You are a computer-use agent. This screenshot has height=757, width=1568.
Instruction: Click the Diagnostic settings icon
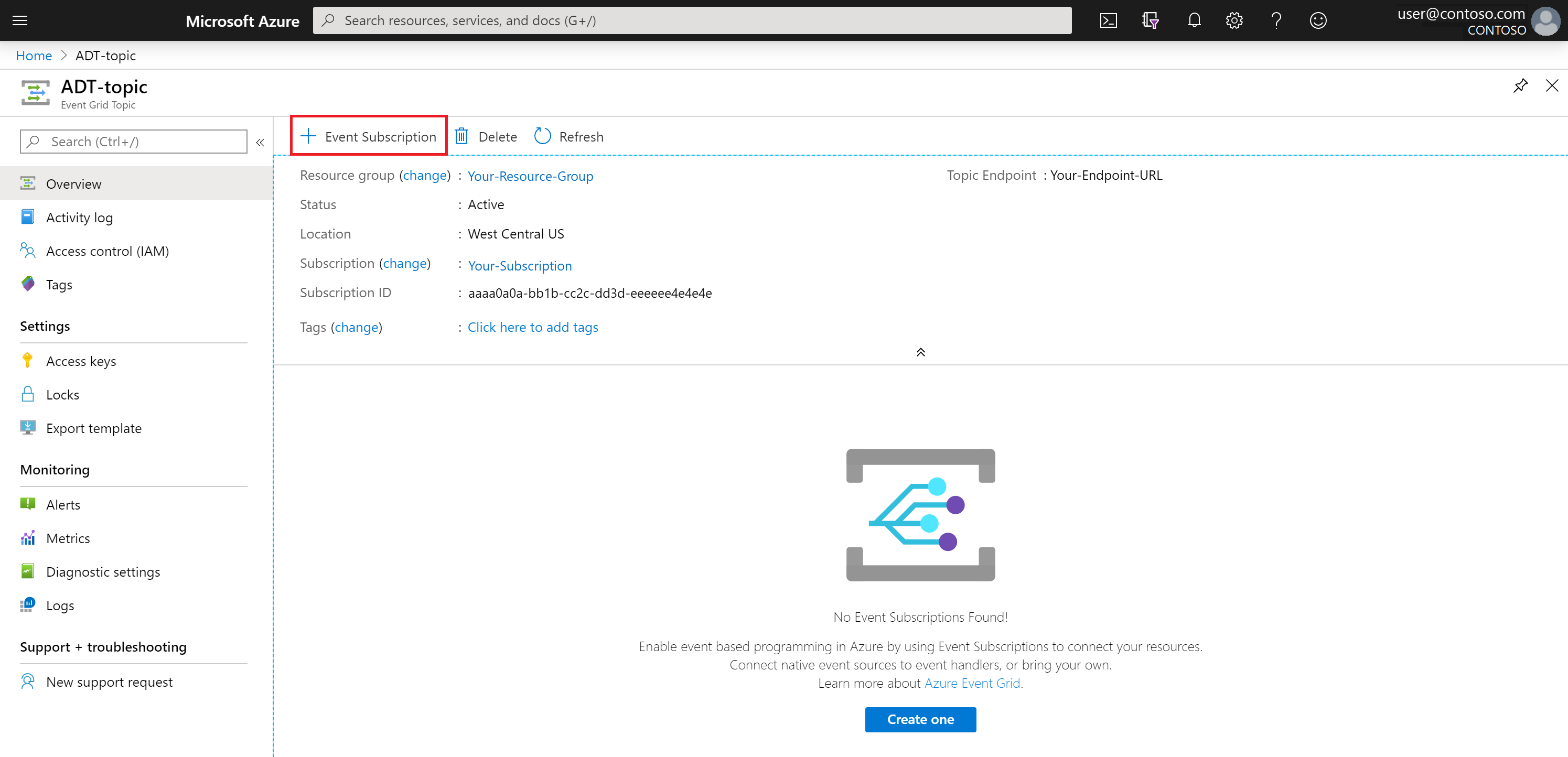point(27,572)
